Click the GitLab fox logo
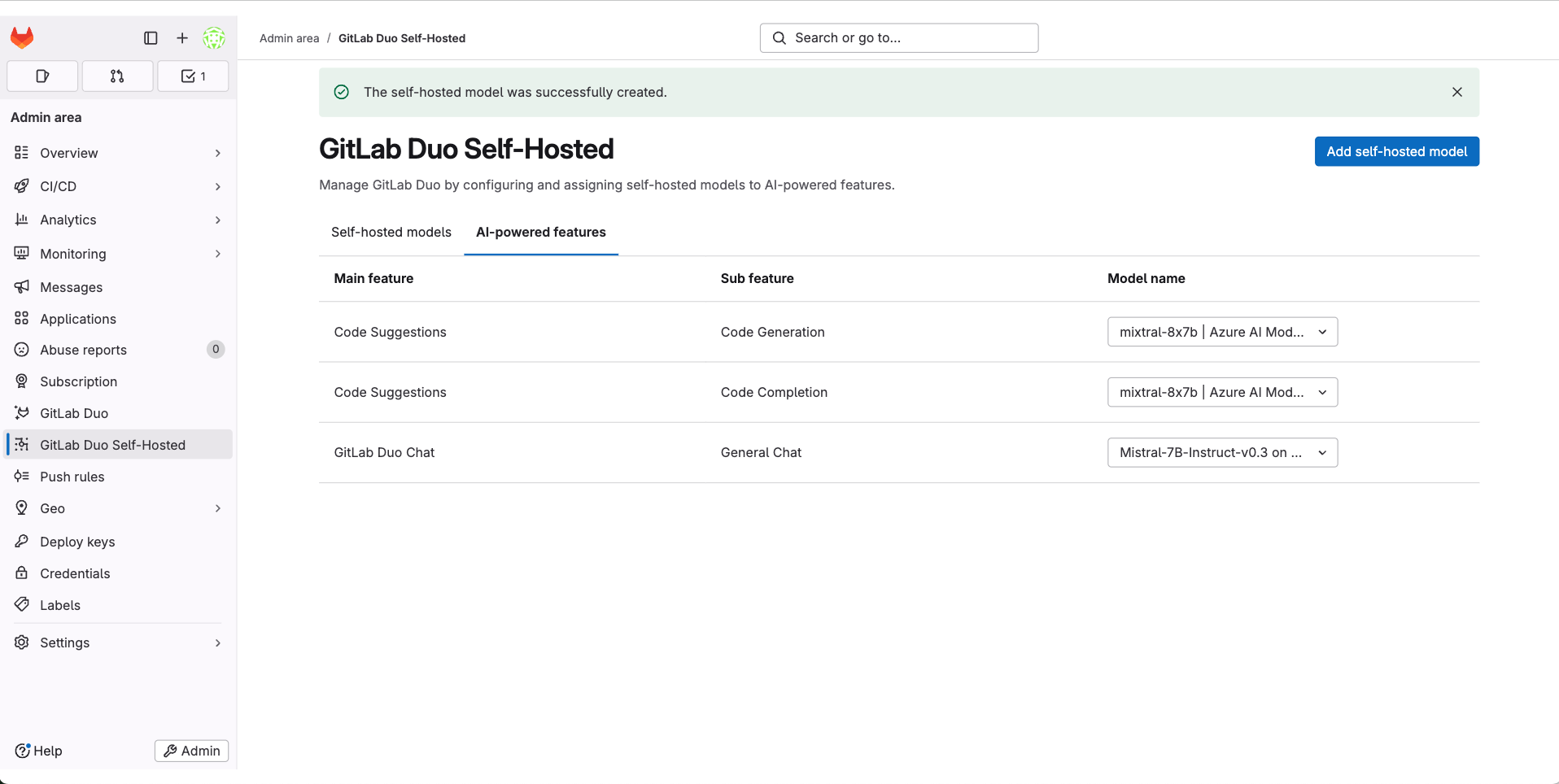Image resolution: width=1559 pixels, height=784 pixels. point(22,37)
